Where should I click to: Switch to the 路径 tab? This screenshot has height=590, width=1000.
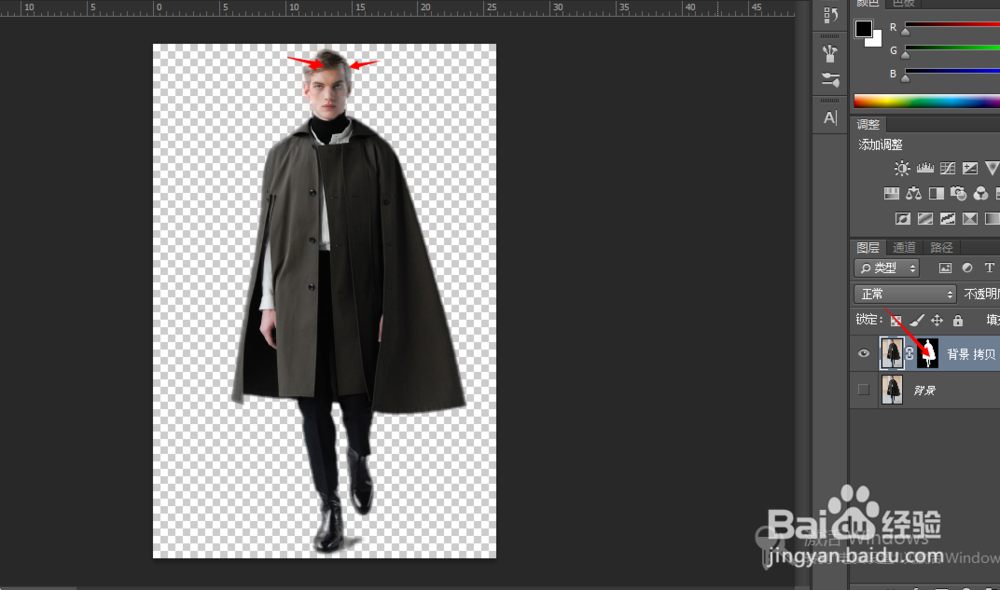pos(941,247)
